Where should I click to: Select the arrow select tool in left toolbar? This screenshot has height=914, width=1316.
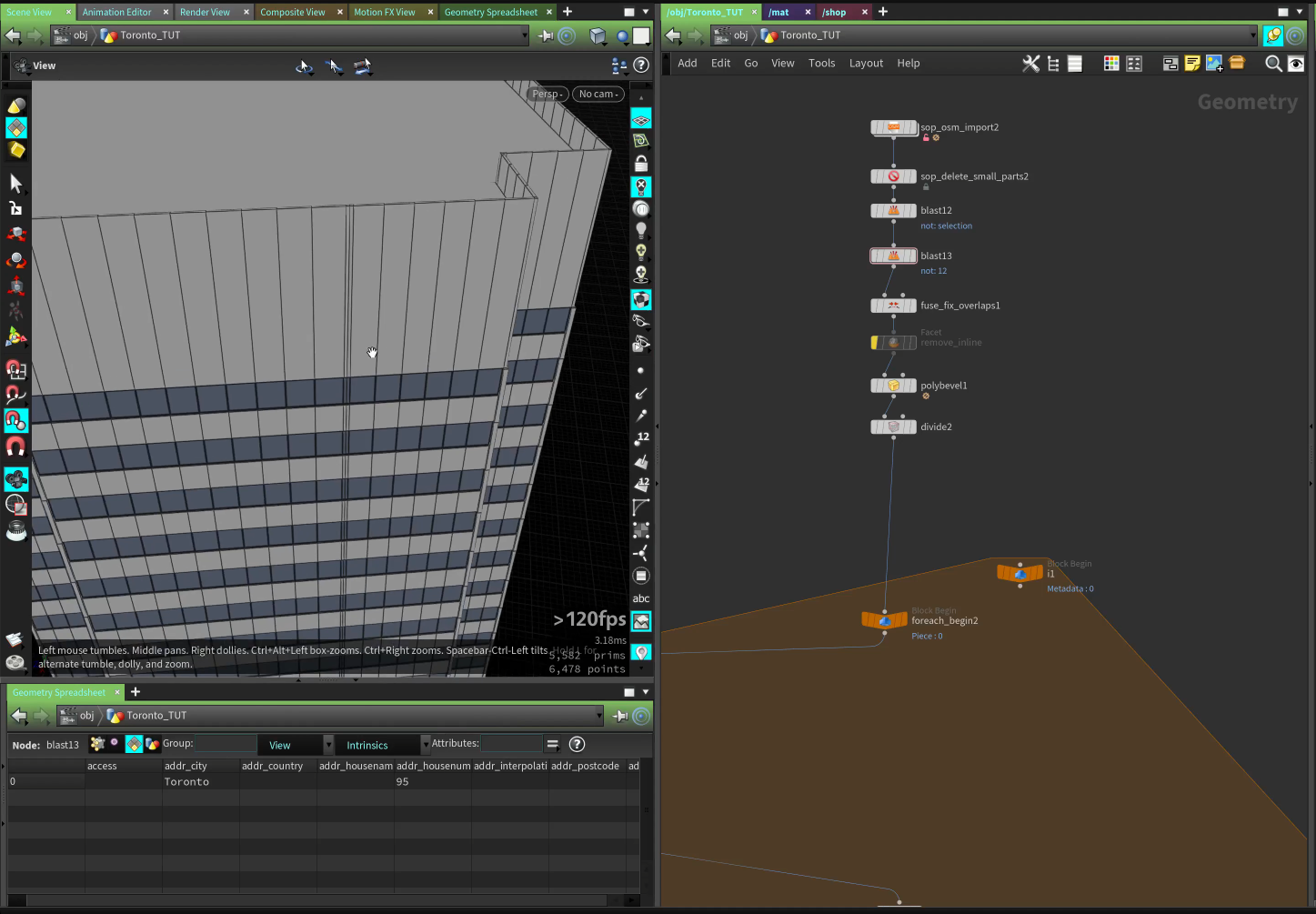[15, 184]
